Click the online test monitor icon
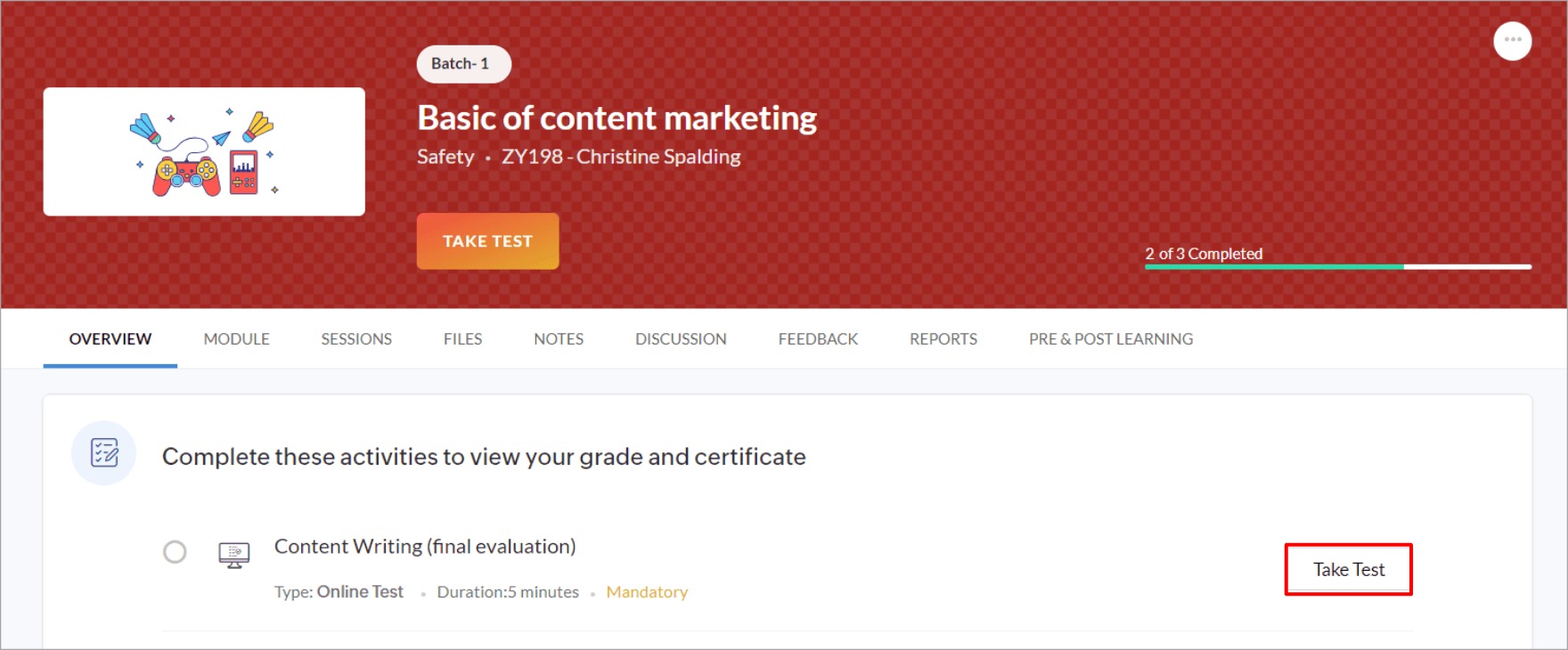Screen dimensions: 1568x650 [x=234, y=555]
